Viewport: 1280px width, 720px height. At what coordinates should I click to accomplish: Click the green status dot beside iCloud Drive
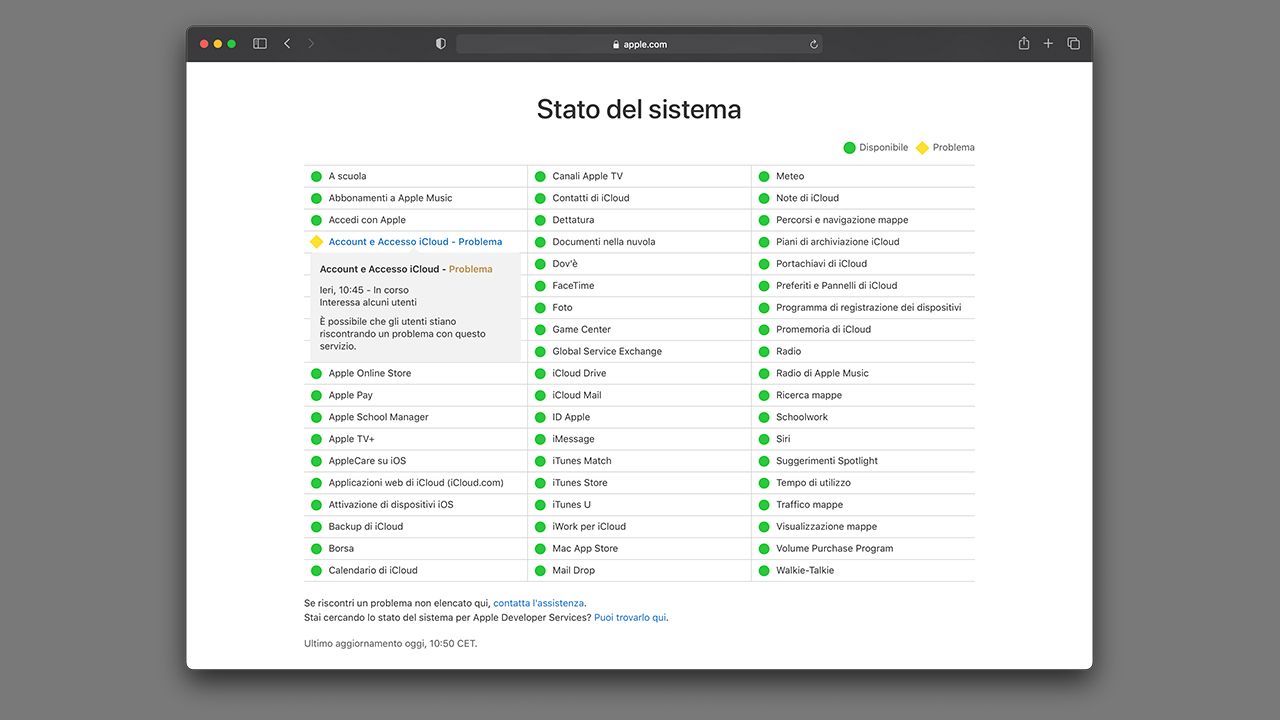(540, 373)
